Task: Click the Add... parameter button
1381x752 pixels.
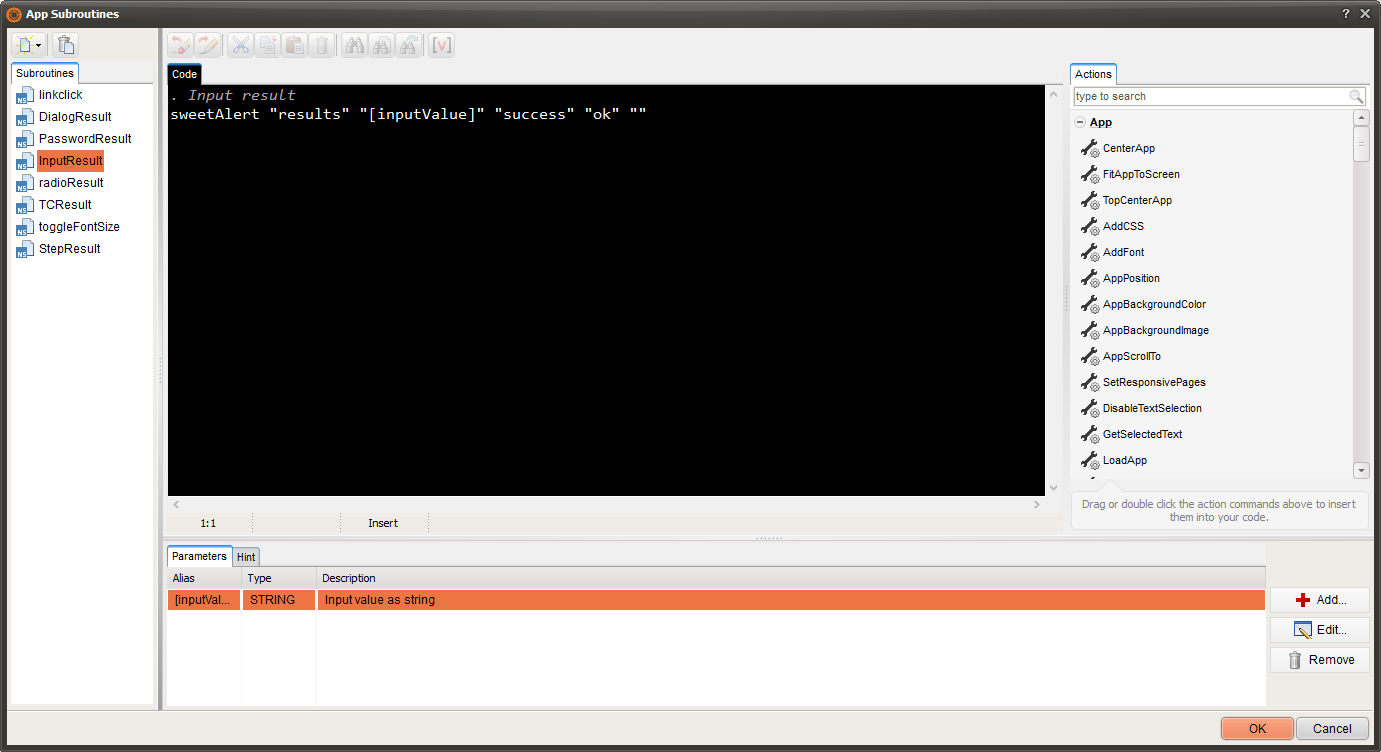Action: coord(1319,600)
